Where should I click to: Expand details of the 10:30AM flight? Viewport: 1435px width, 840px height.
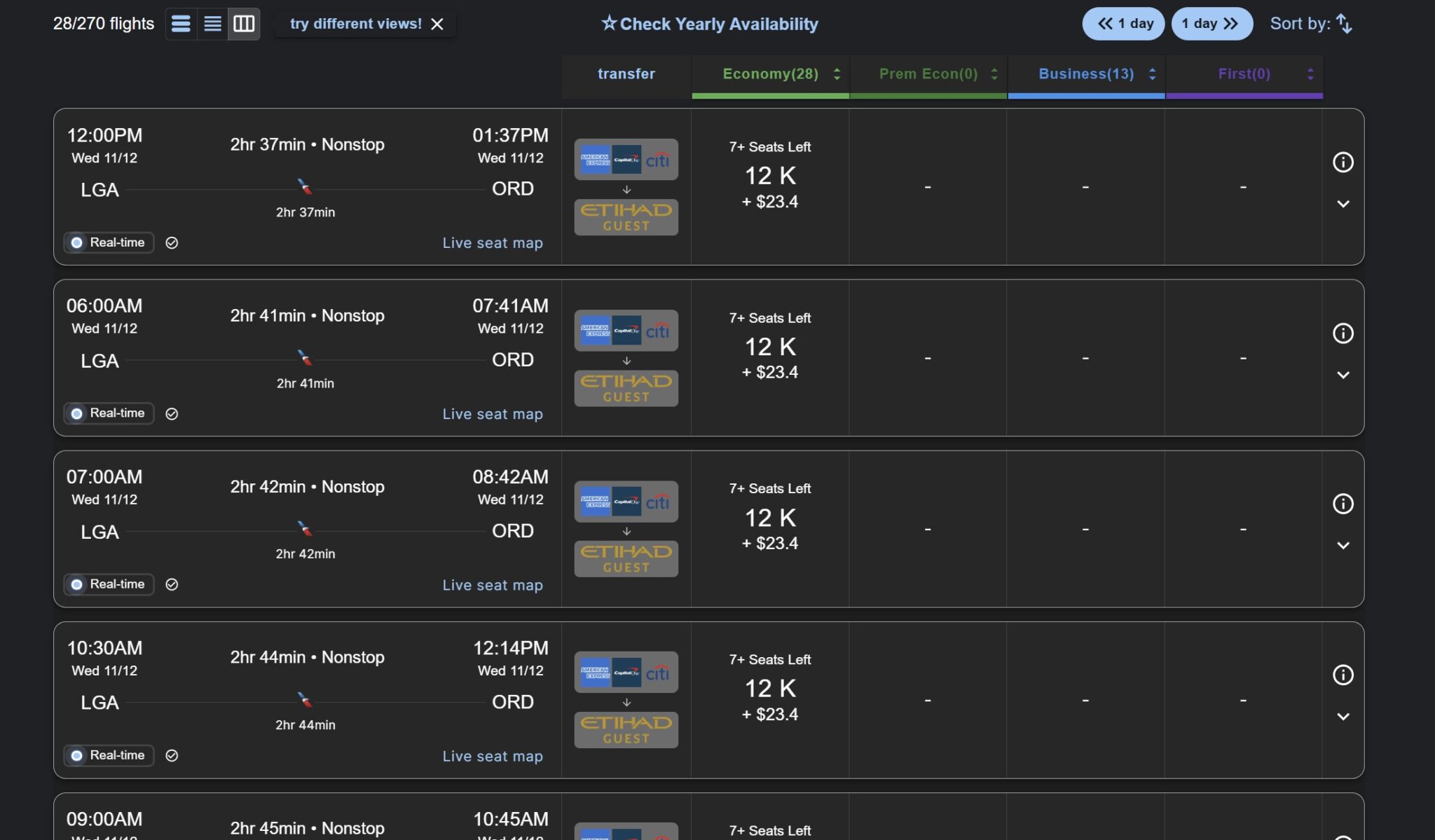[x=1343, y=717]
